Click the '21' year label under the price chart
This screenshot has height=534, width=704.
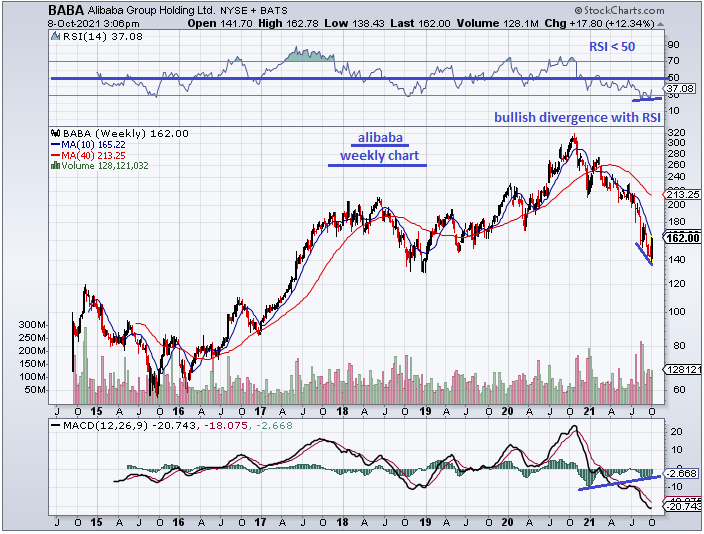tap(589, 411)
